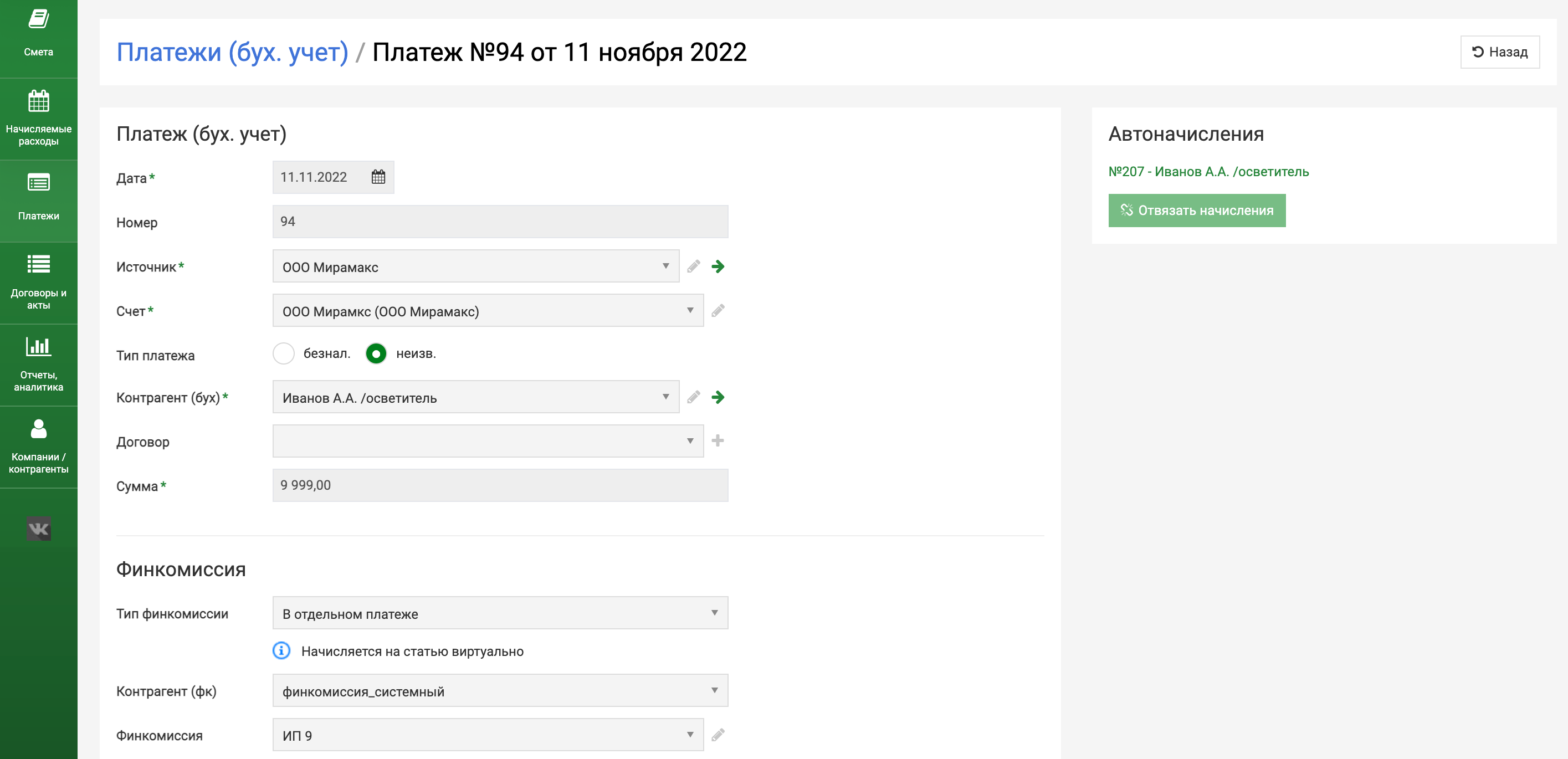This screenshot has width=1568, height=759.
Task: Open the Контрагент (фк) dropdown
Action: coord(500,690)
